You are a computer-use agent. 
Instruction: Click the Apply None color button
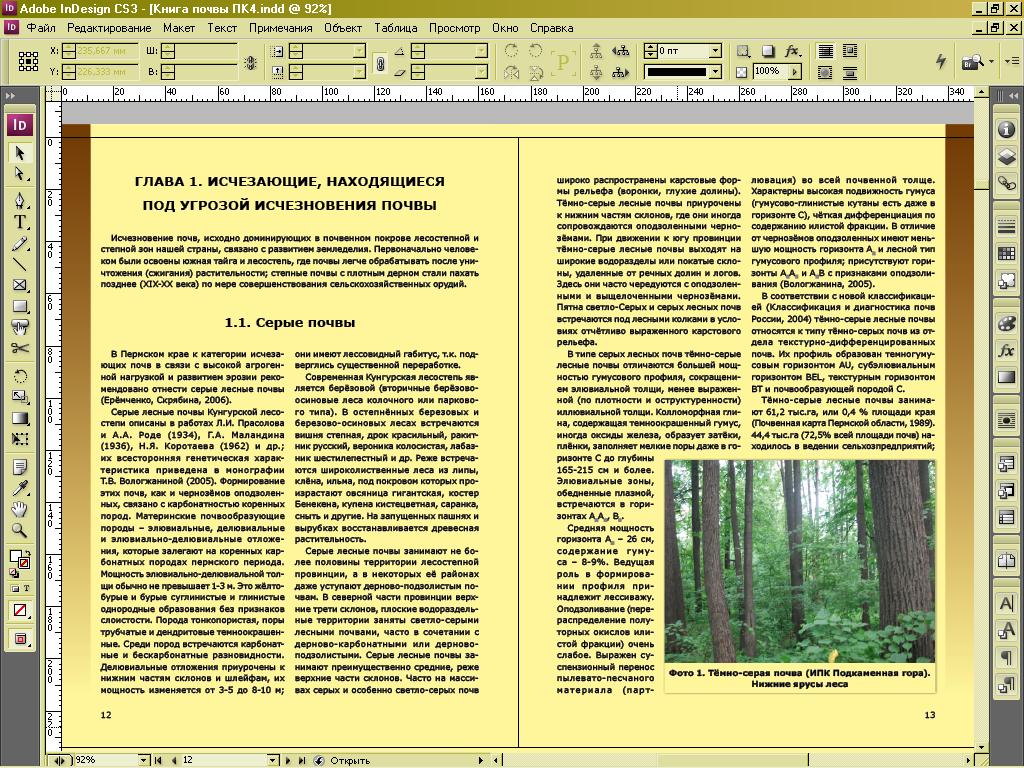coord(20,610)
